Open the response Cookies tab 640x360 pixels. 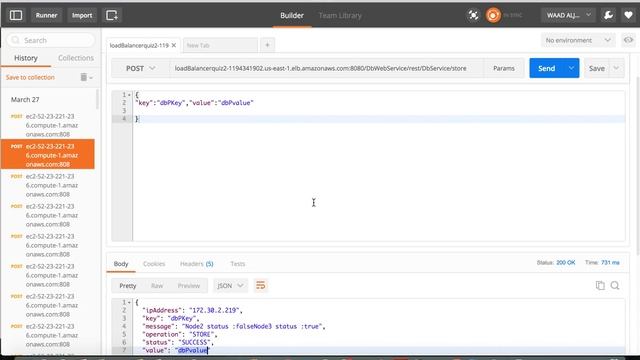tap(154, 264)
